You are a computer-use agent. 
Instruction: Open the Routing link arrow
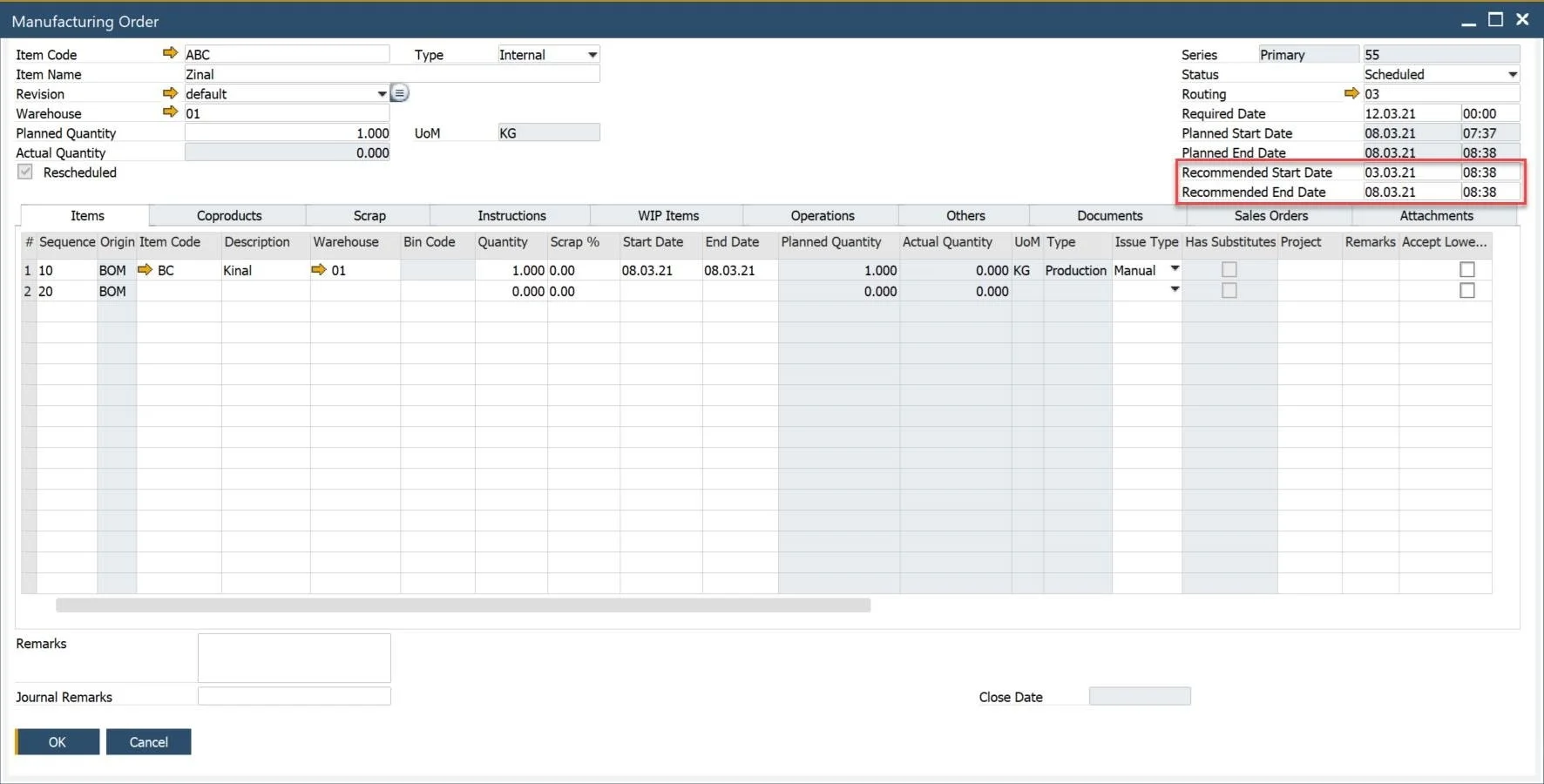[x=1351, y=93]
